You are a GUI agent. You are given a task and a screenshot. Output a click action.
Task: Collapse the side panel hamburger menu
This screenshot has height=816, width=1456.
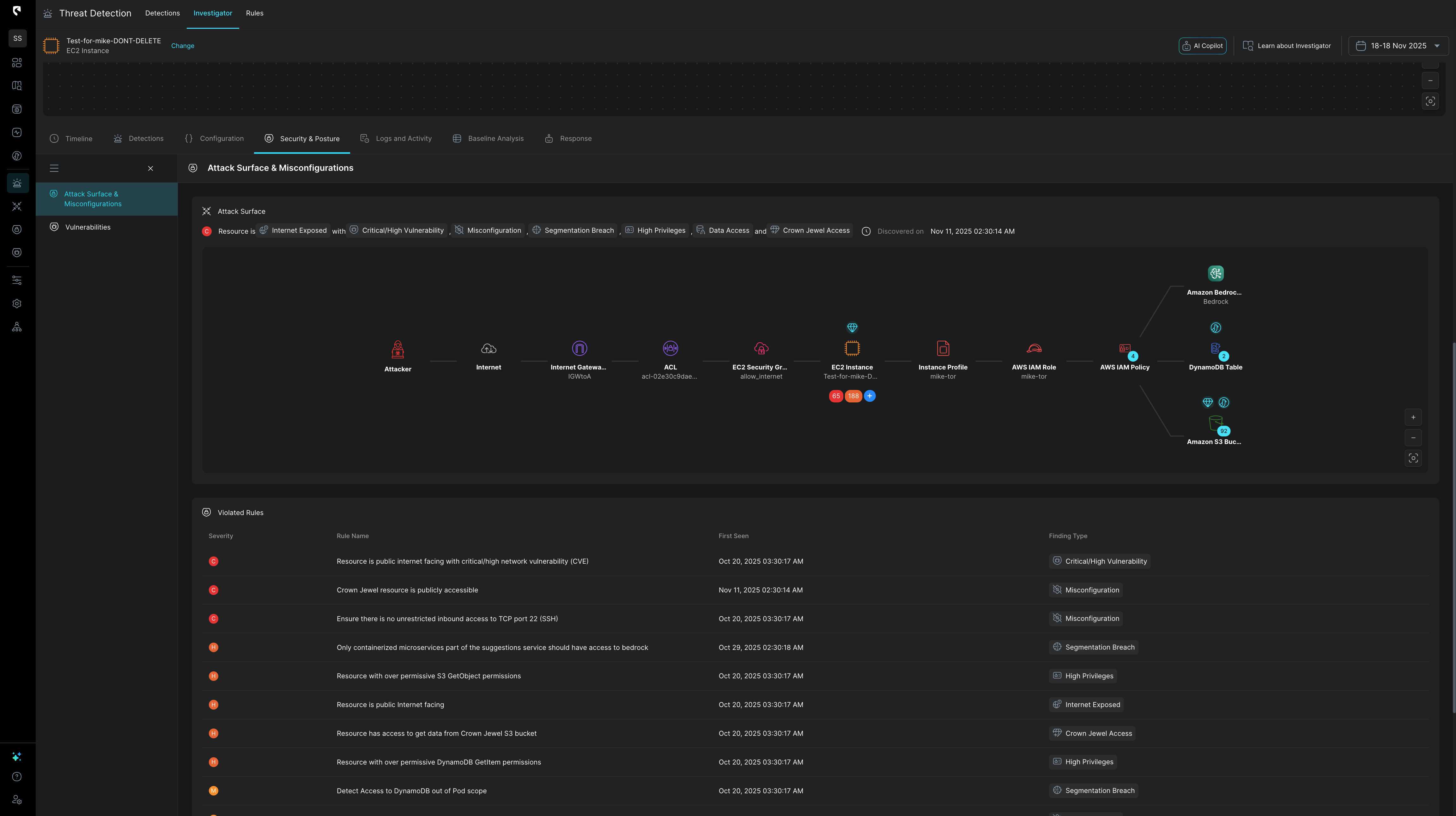(54, 168)
